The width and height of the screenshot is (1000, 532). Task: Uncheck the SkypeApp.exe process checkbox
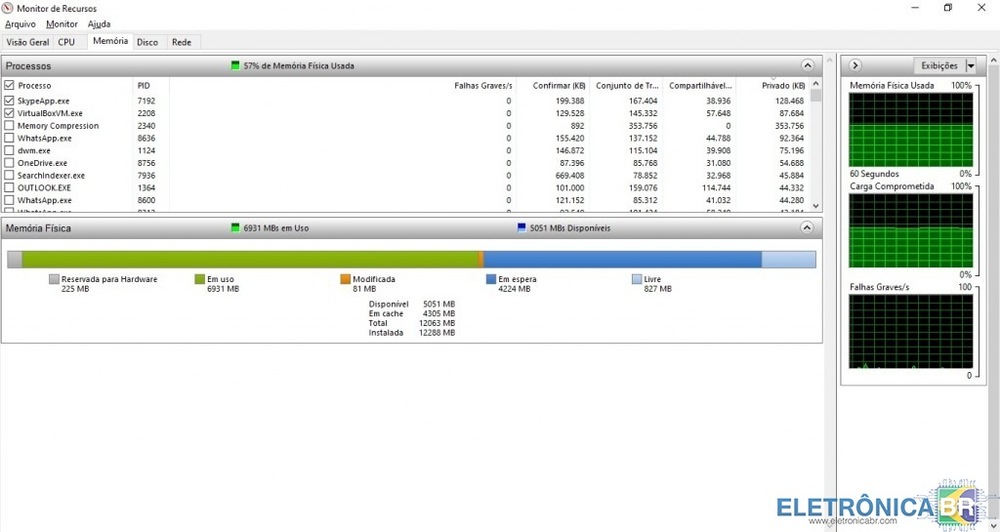(10, 101)
